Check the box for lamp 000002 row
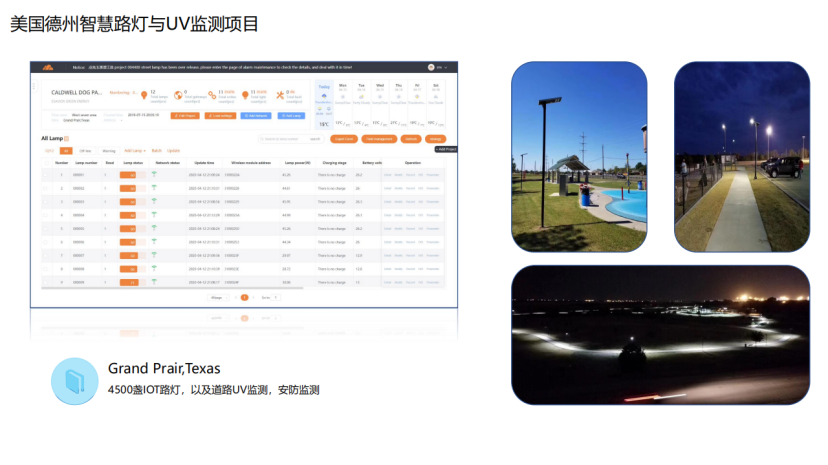The width and height of the screenshot is (828, 465). pos(45,188)
